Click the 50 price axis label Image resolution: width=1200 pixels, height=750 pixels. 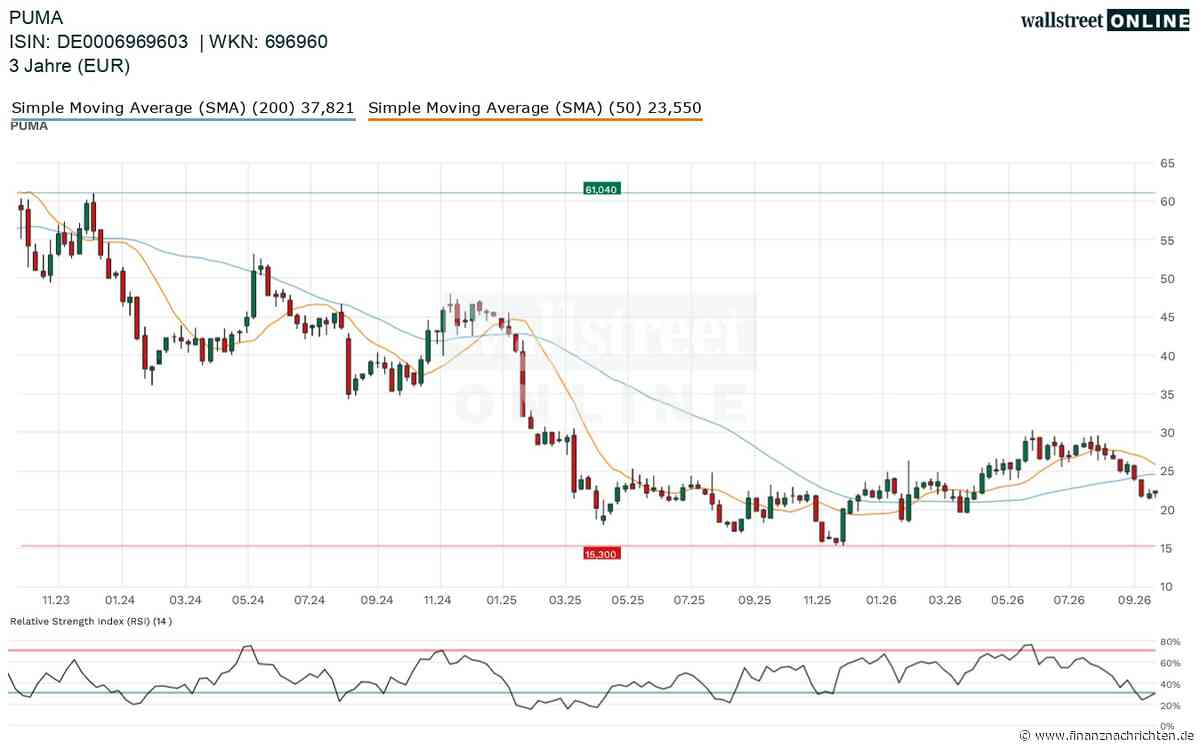click(x=1167, y=278)
